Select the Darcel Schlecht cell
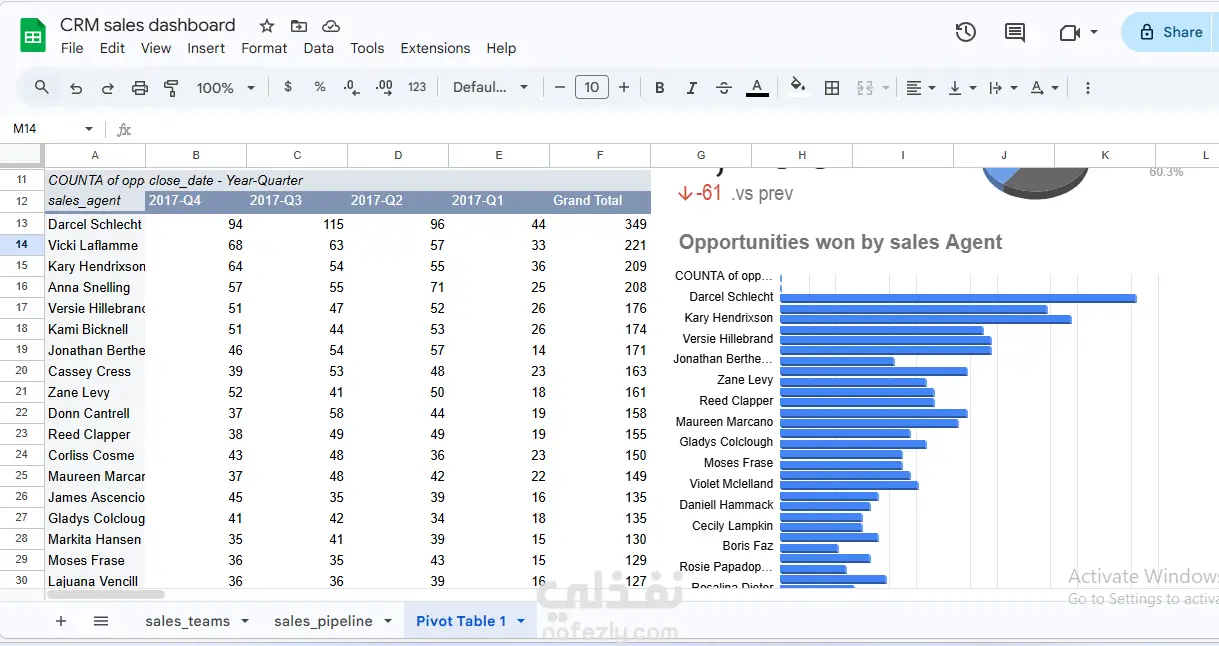This screenshot has width=1219, height=646. (95, 224)
